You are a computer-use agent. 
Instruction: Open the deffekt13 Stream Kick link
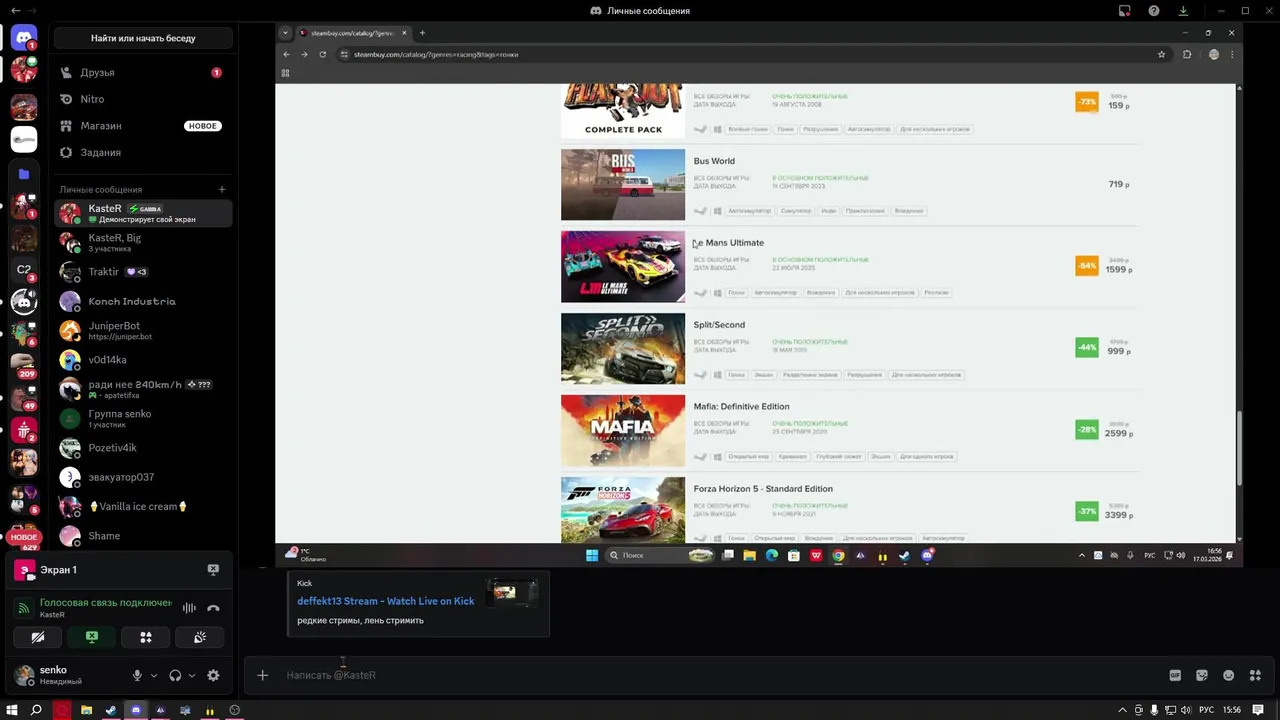tap(386, 601)
